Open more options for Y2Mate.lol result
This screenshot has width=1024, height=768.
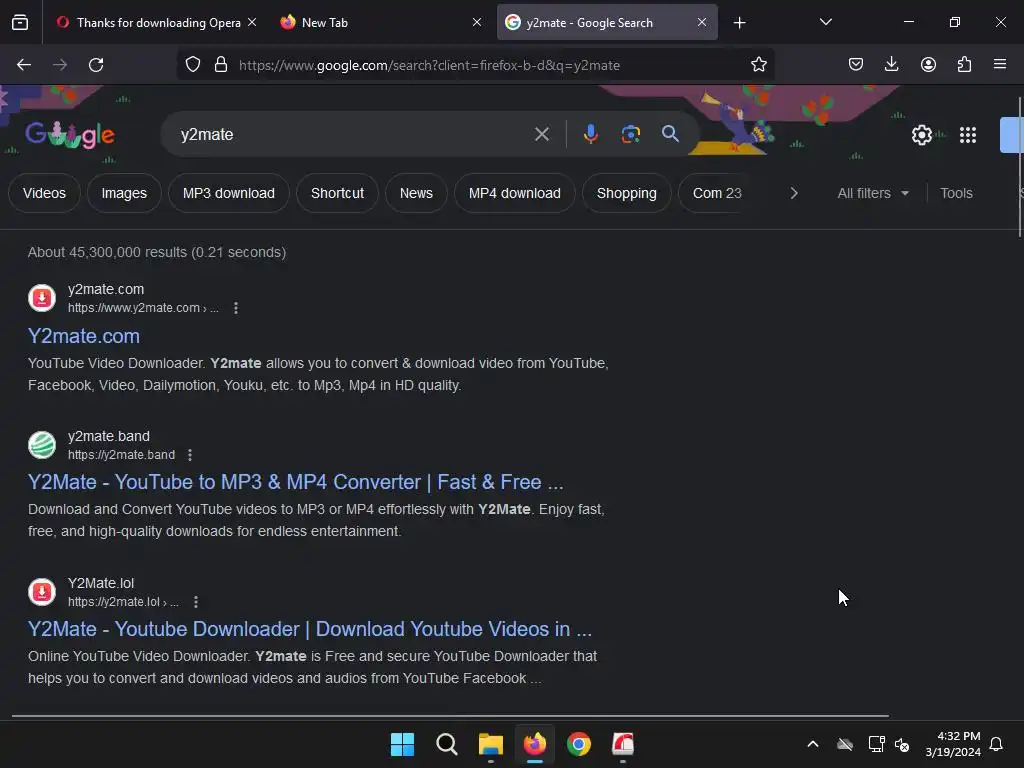(196, 602)
